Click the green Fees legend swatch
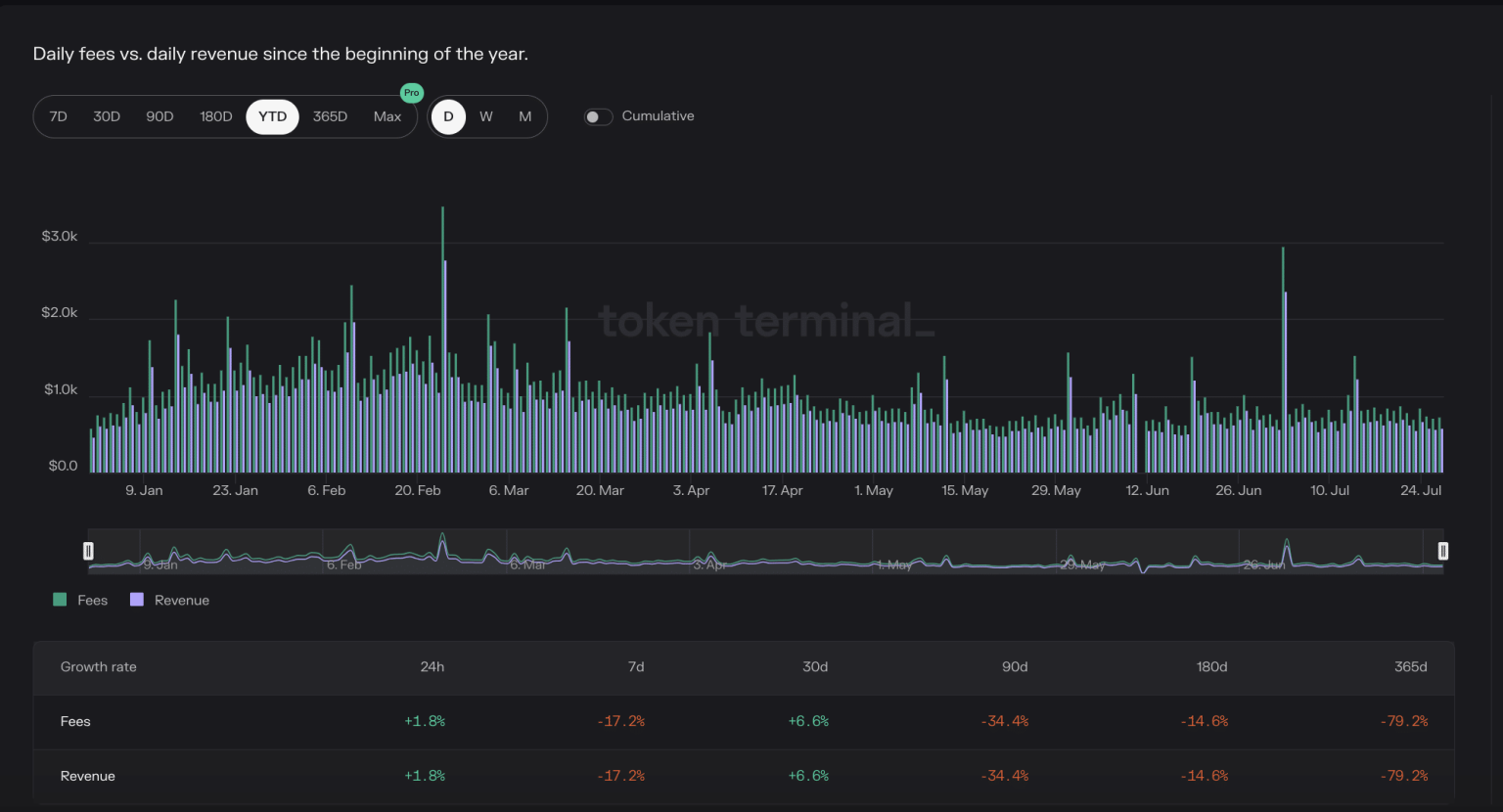 [59, 599]
